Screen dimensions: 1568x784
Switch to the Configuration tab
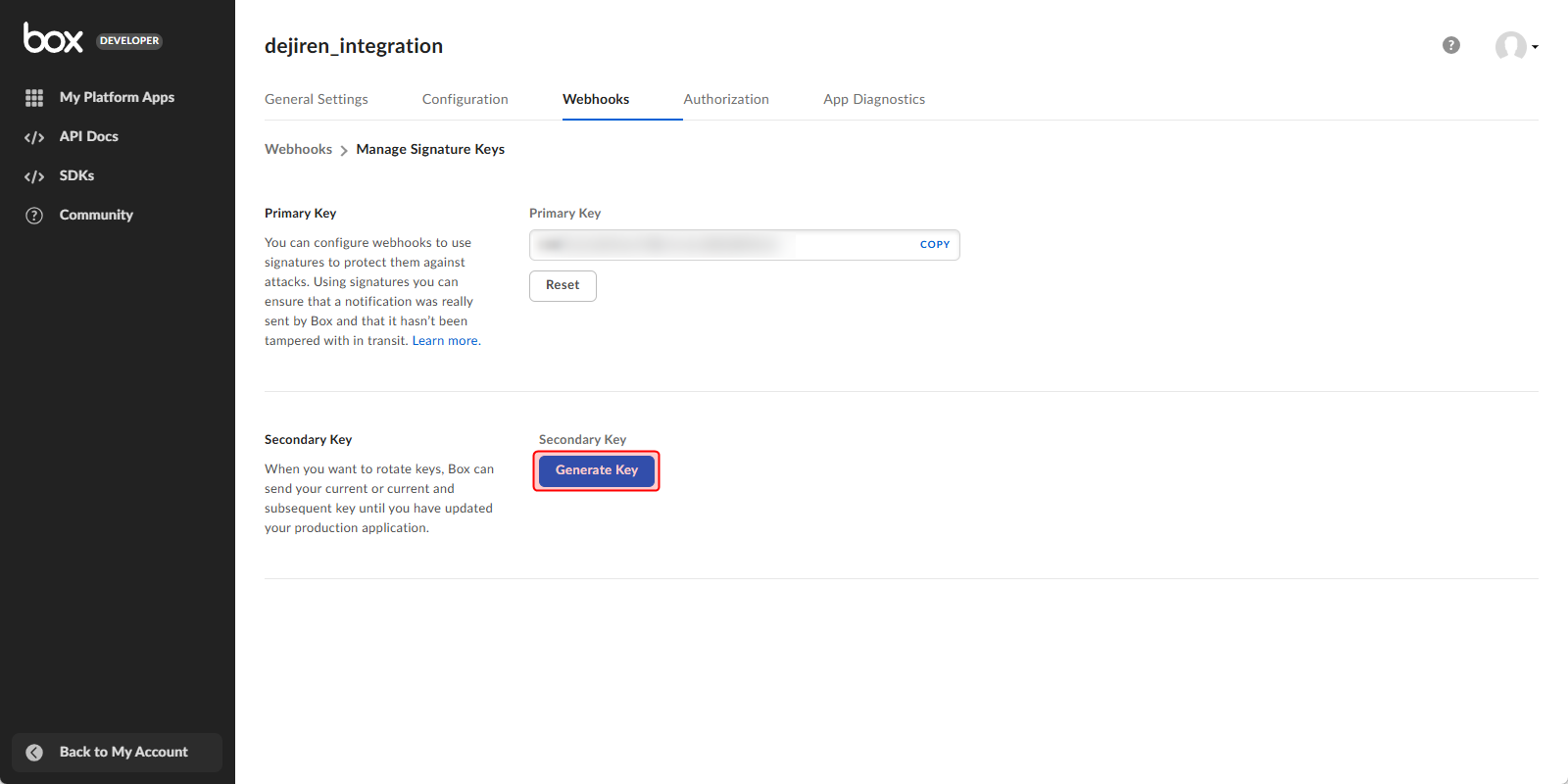(x=465, y=99)
